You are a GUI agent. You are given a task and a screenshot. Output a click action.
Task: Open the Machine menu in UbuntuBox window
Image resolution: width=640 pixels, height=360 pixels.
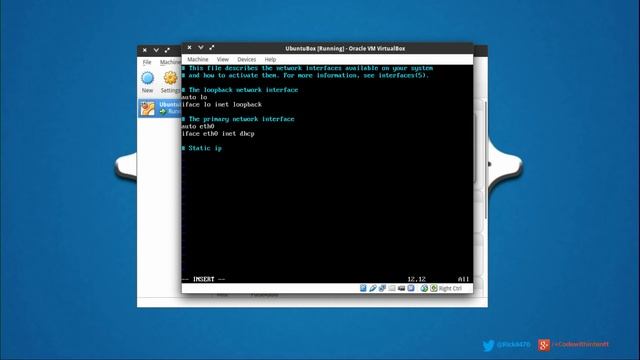[x=198, y=60]
